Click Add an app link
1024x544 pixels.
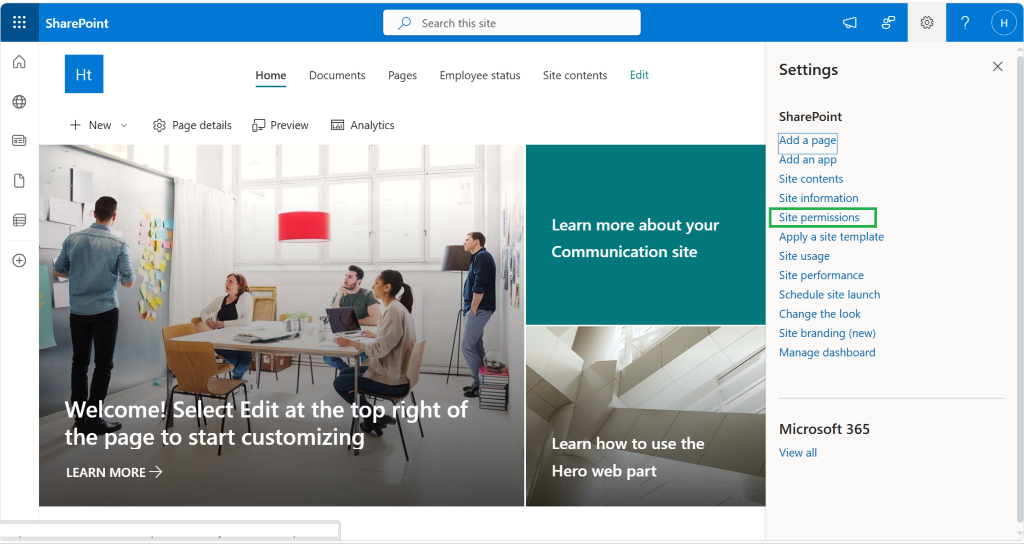tap(807, 159)
